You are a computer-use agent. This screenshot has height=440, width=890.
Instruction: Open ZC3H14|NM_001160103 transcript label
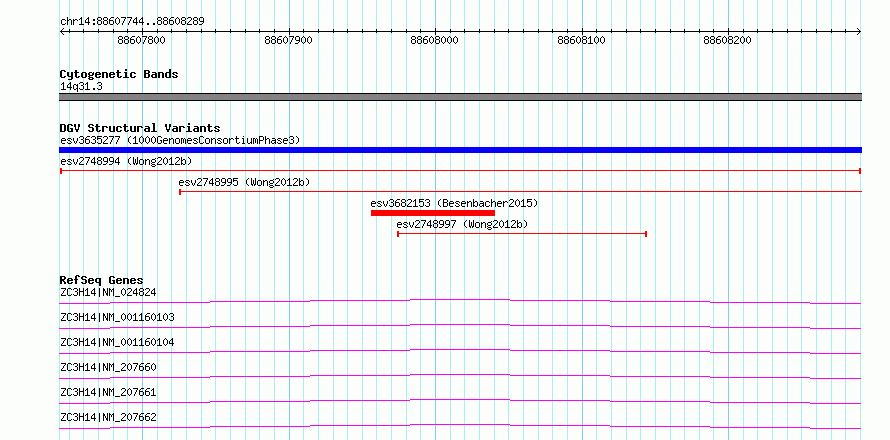(117, 317)
